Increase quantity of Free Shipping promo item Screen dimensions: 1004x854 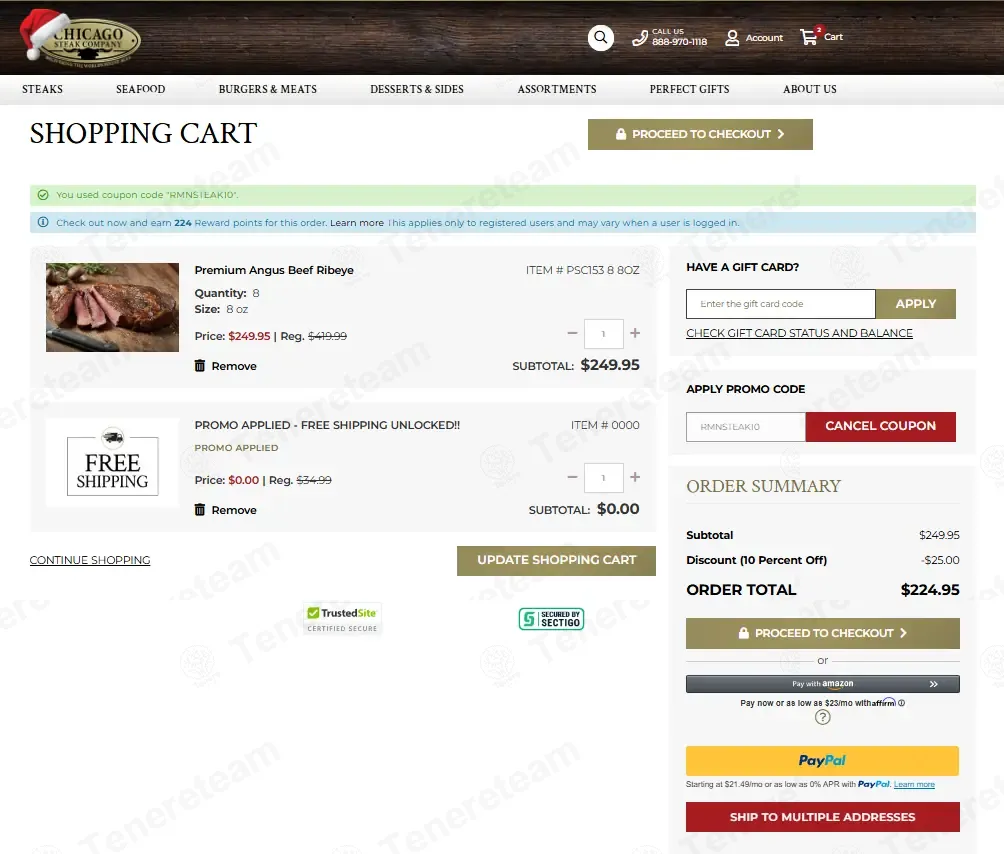coord(635,477)
